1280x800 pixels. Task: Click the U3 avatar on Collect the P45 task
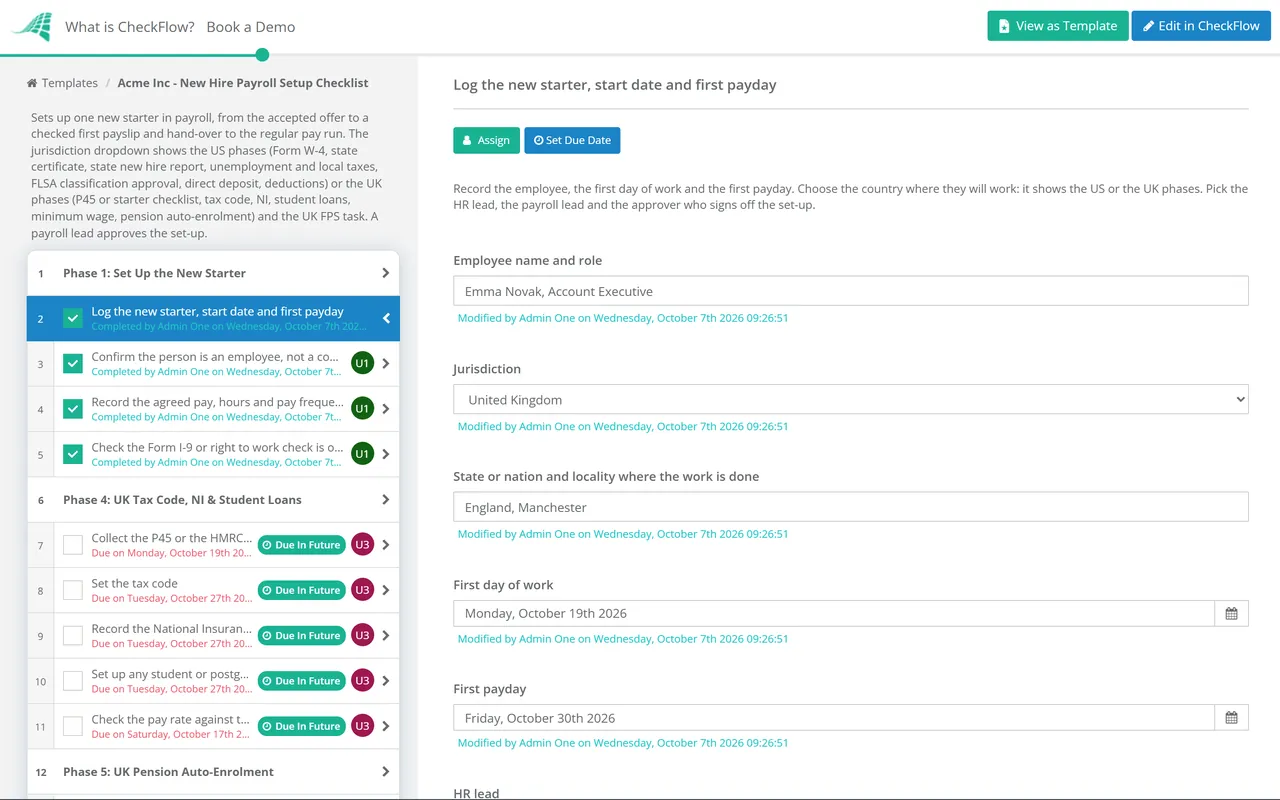(362, 545)
